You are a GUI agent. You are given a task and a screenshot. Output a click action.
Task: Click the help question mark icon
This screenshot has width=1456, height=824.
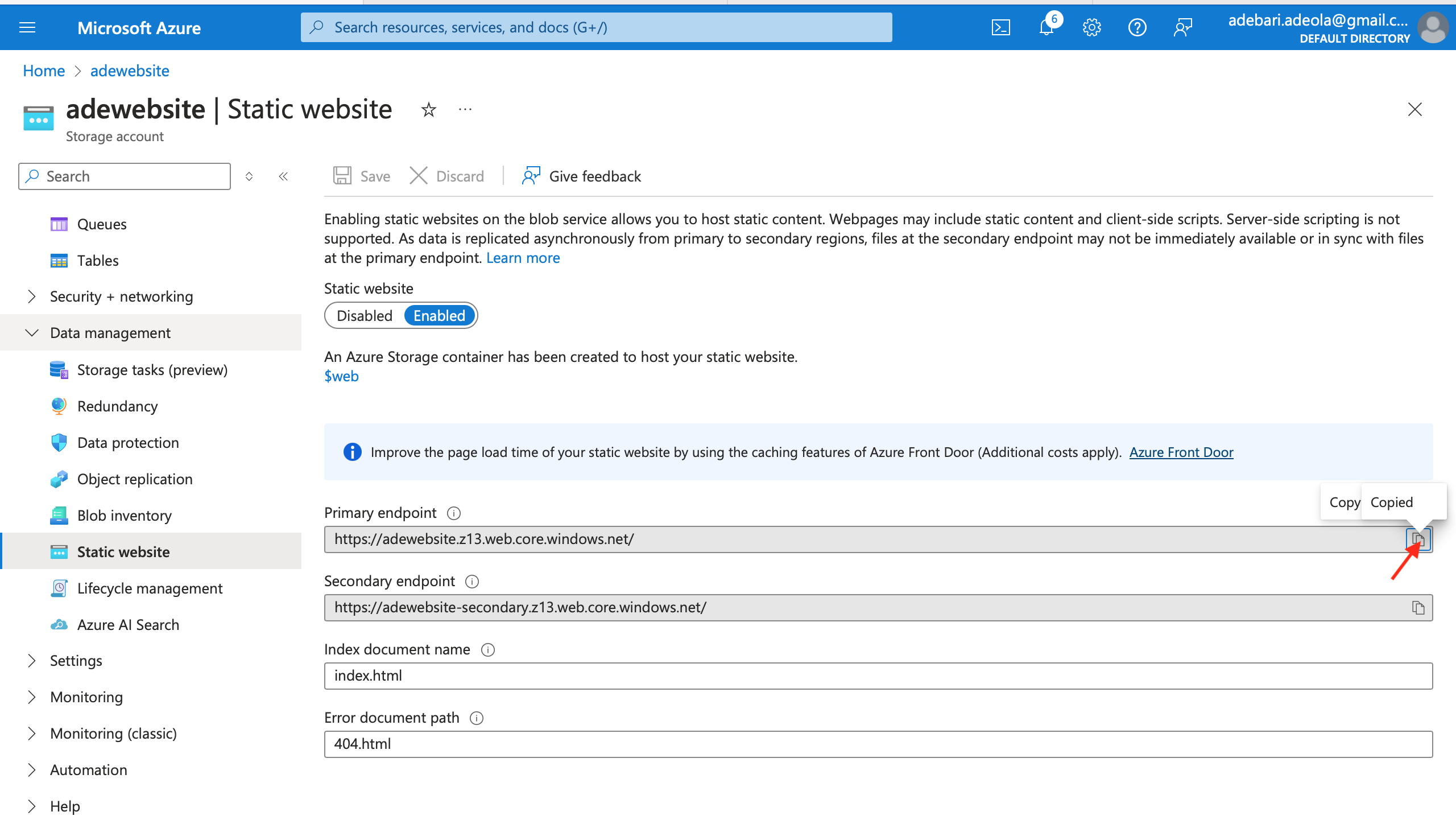(x=1137, y=27)
